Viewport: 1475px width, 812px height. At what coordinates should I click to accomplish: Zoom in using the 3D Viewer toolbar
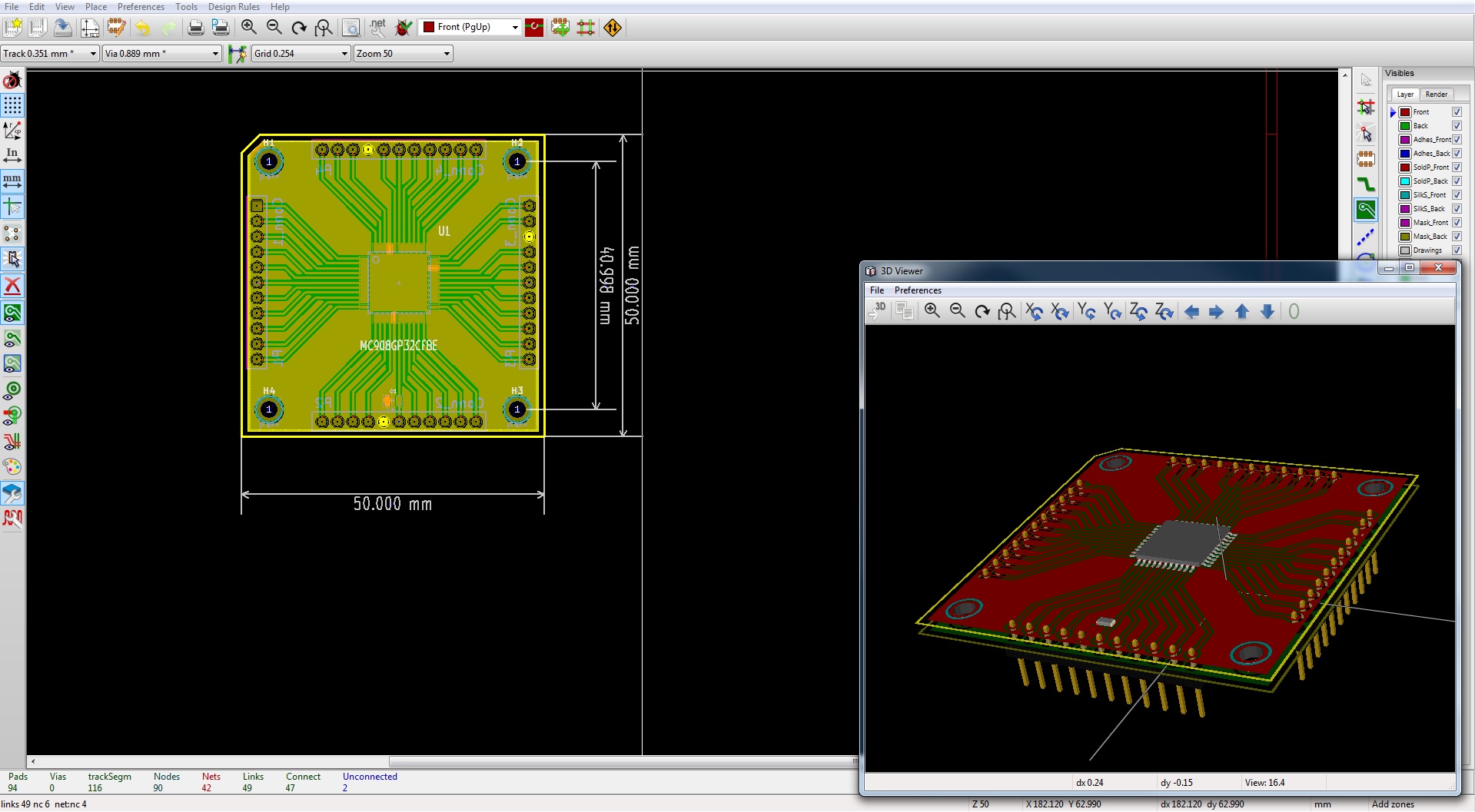click(932, 311)
